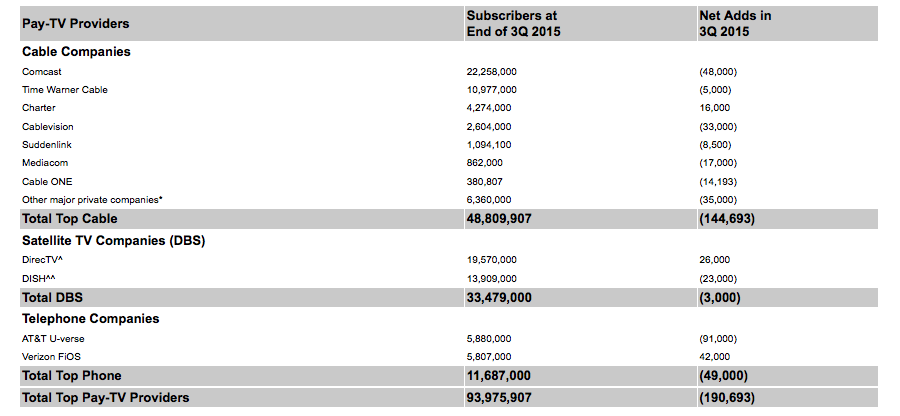Click the Charter provider name
Image resolution: width=900 pixels, height=416 pixels.
point(38,108)
